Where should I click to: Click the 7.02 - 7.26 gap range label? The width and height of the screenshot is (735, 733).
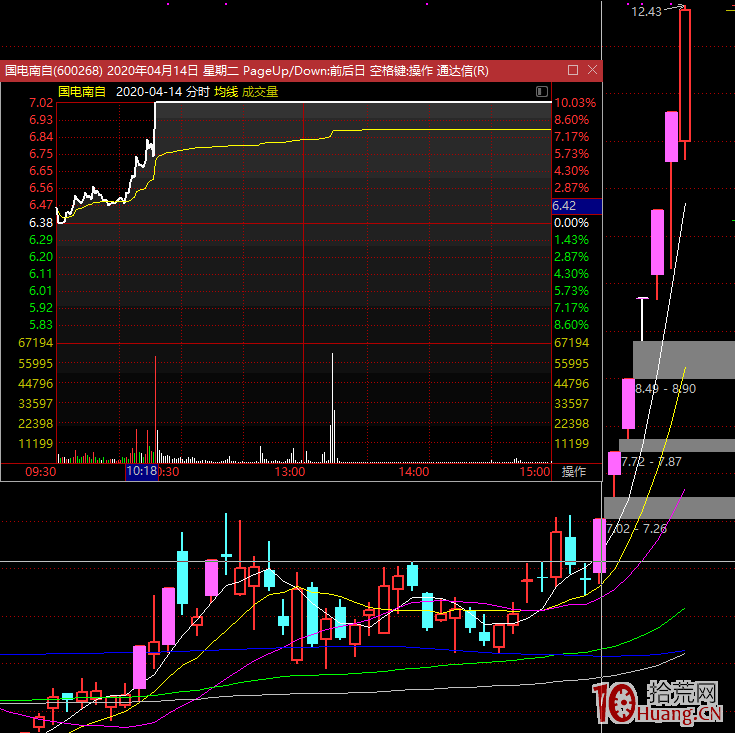[x=637, y=529]
